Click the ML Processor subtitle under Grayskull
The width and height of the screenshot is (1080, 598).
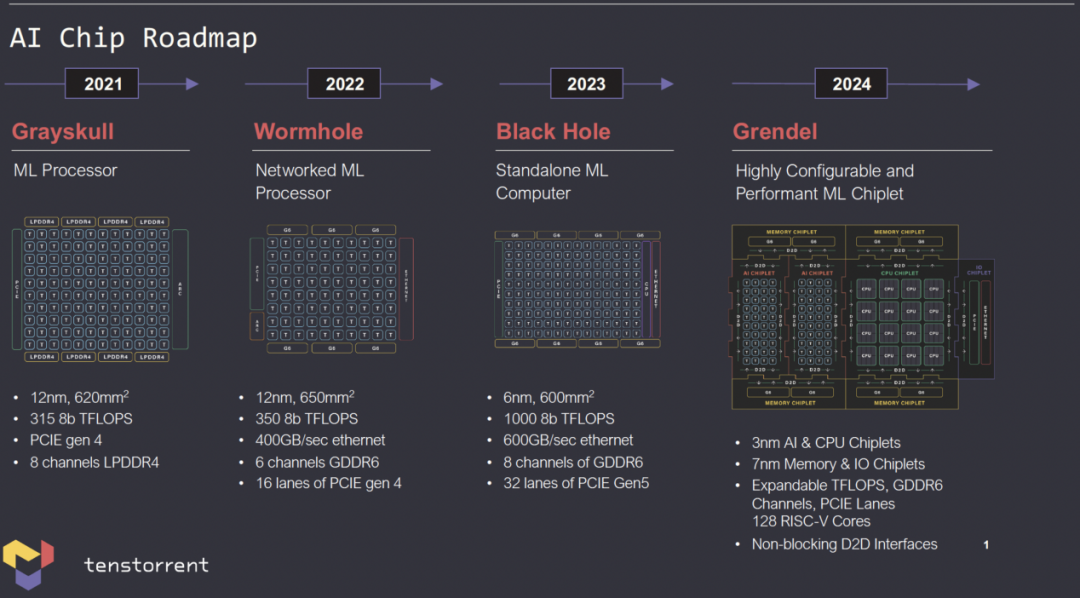65,170
